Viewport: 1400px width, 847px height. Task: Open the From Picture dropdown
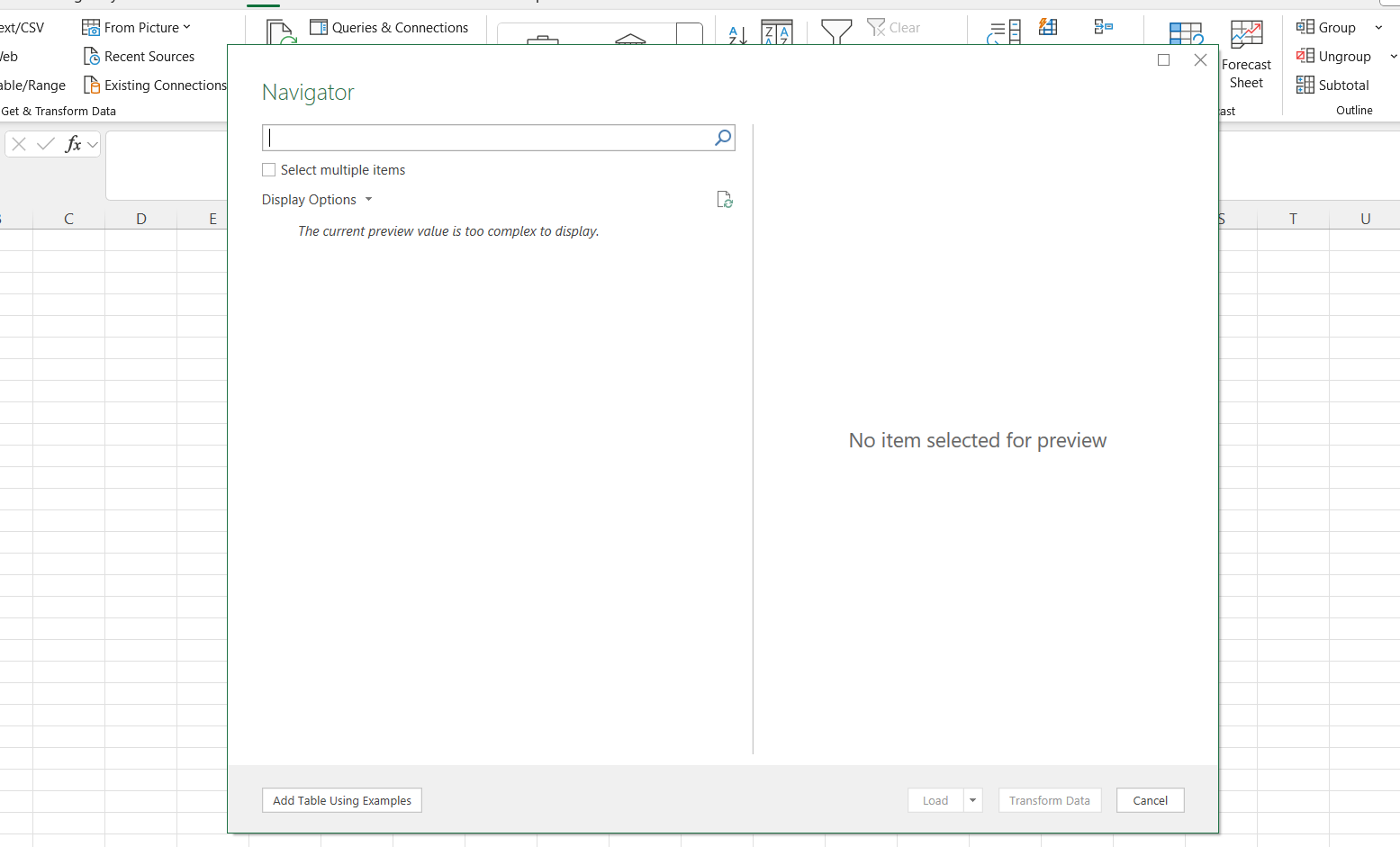pyautogui.click(x=136, y=28)
